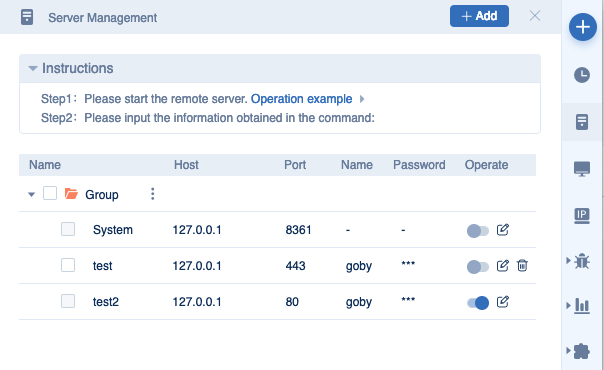Viewport: 604px width, 370px height.
Task: Open the puzzle piece extensions icon
Action: 582,351
